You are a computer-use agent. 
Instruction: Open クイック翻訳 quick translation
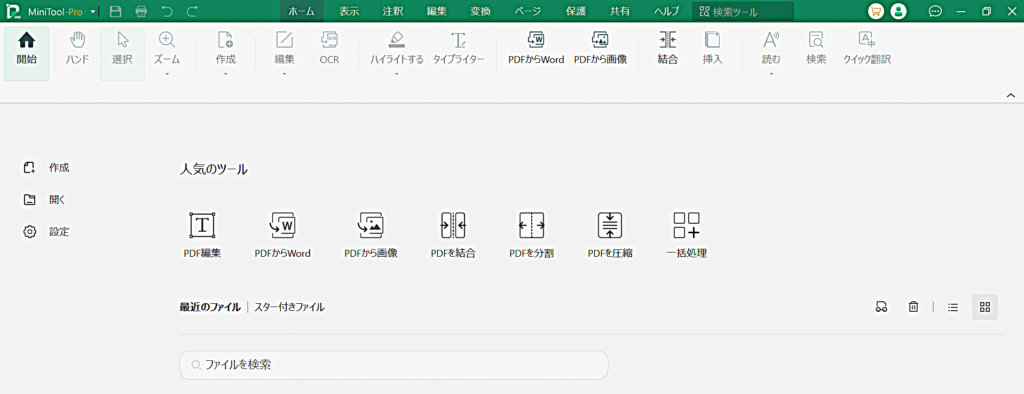867,49
